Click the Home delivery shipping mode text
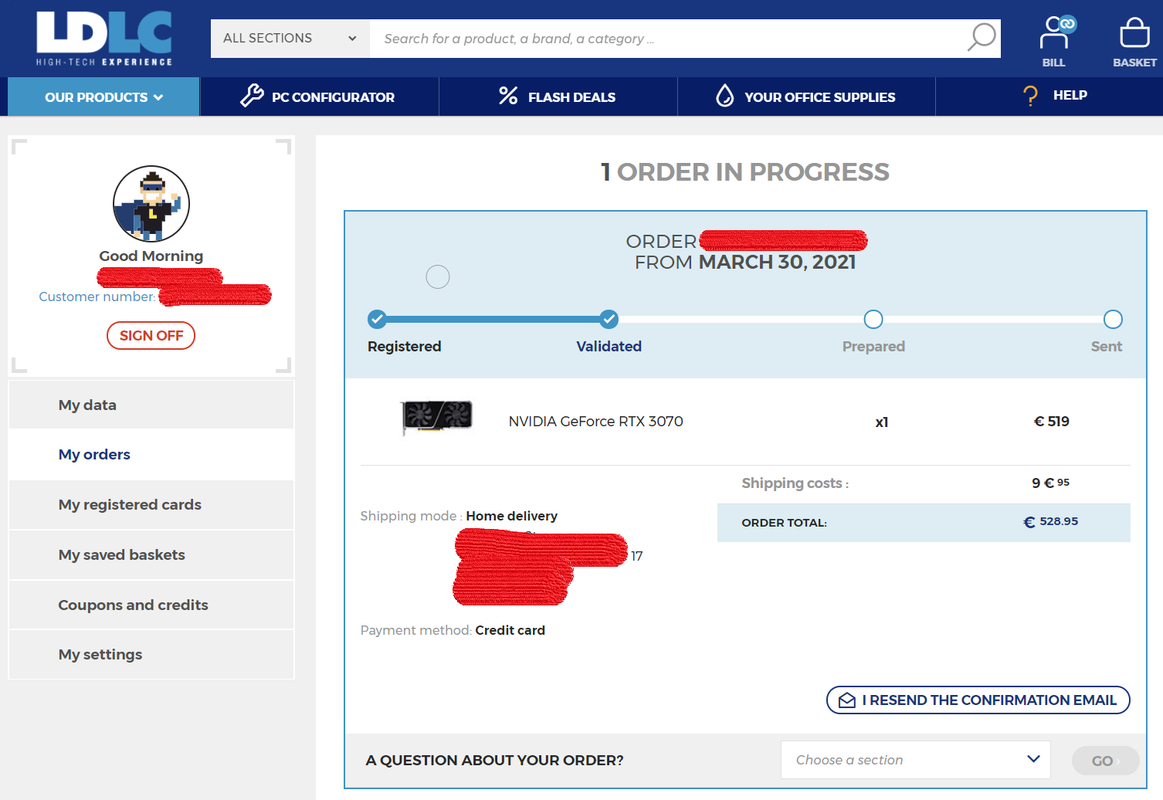This screenshot has height=800, width=1163. 512,516
